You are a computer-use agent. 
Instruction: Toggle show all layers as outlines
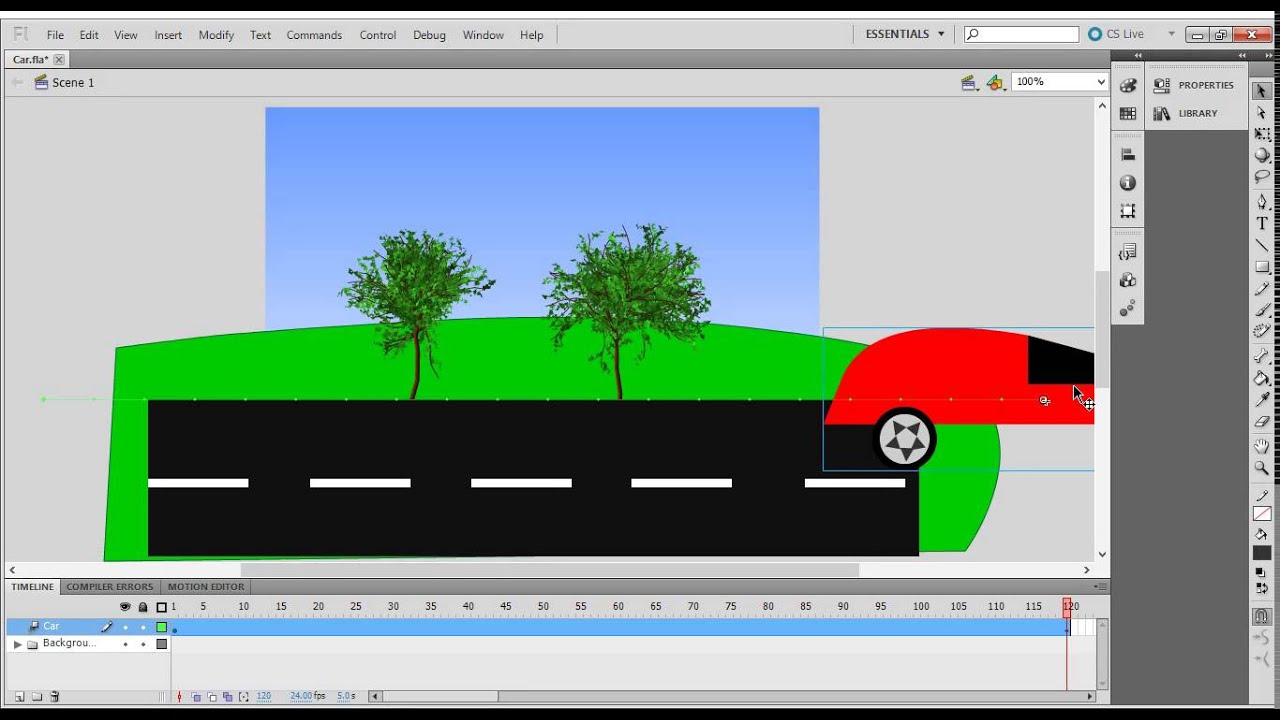tap(161, 607)
